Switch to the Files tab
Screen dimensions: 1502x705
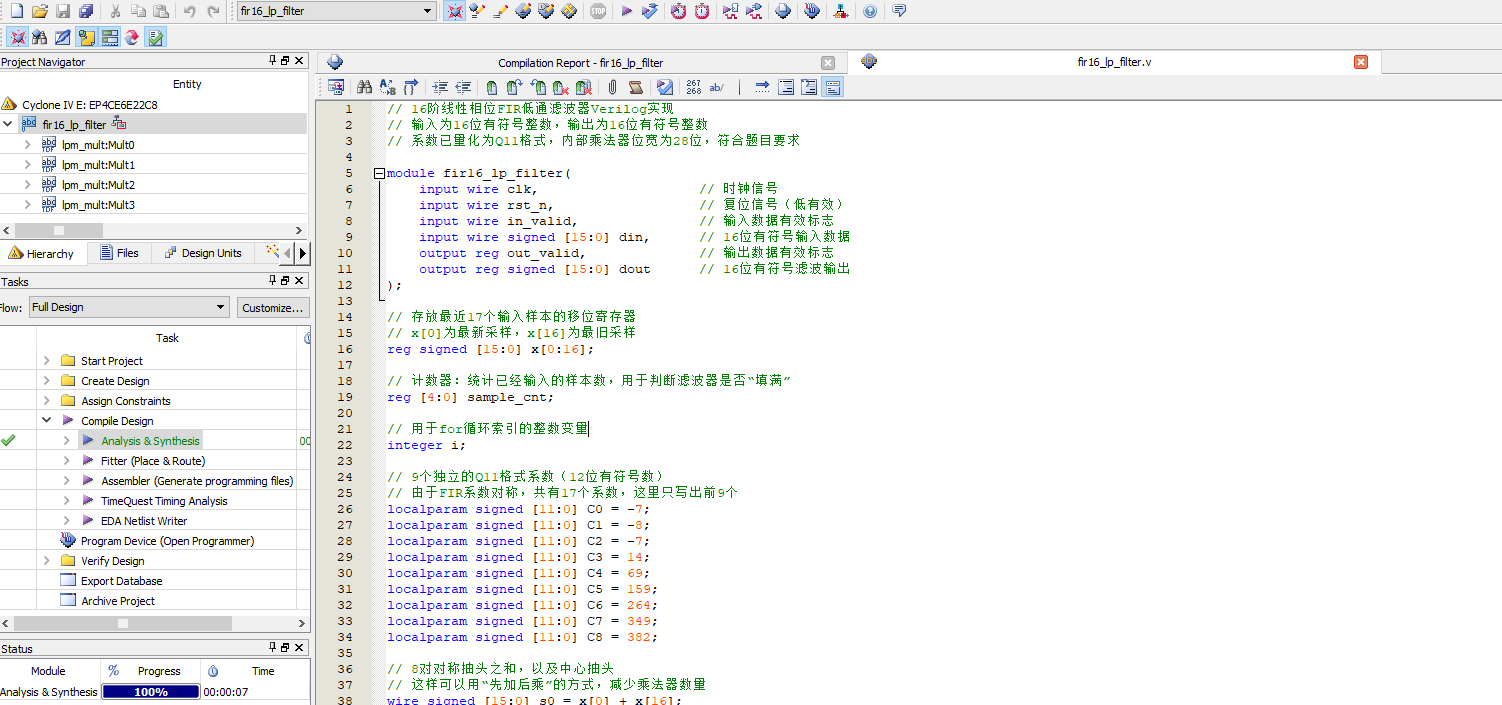point(119,253)
